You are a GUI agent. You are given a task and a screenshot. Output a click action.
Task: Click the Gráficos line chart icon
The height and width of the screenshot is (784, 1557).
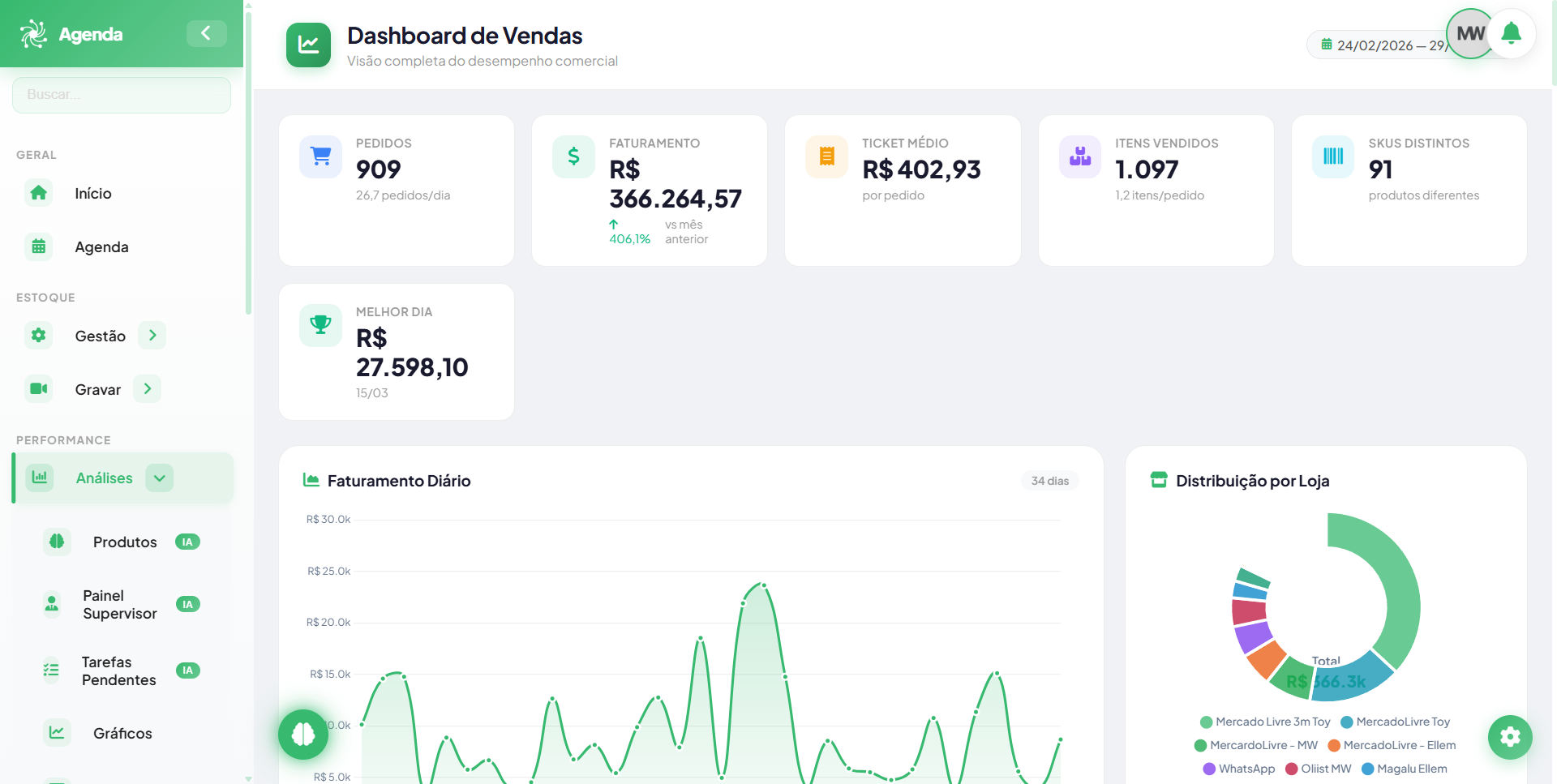pos(57,733)
